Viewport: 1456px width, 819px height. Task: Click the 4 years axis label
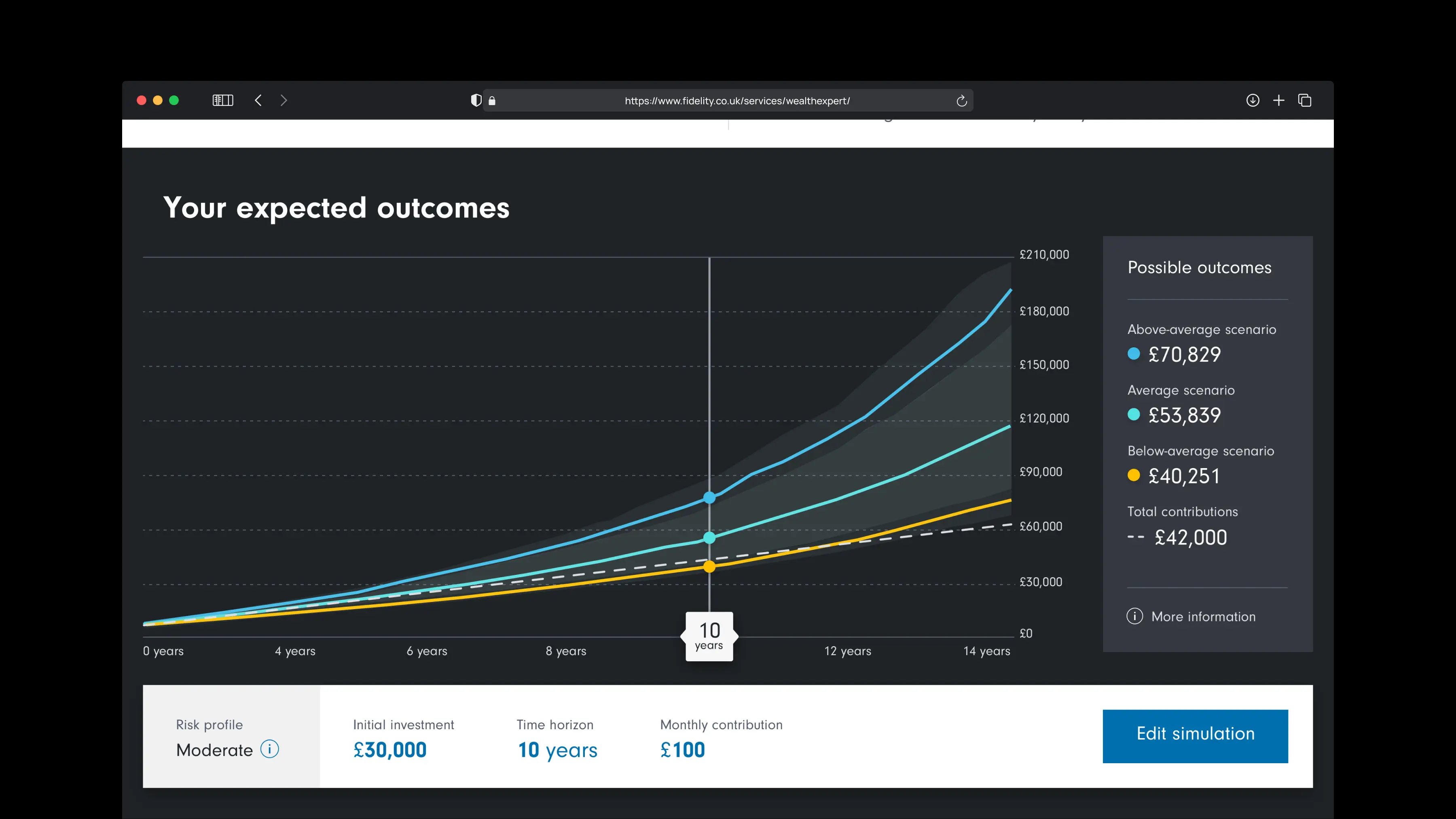[295, 651]
